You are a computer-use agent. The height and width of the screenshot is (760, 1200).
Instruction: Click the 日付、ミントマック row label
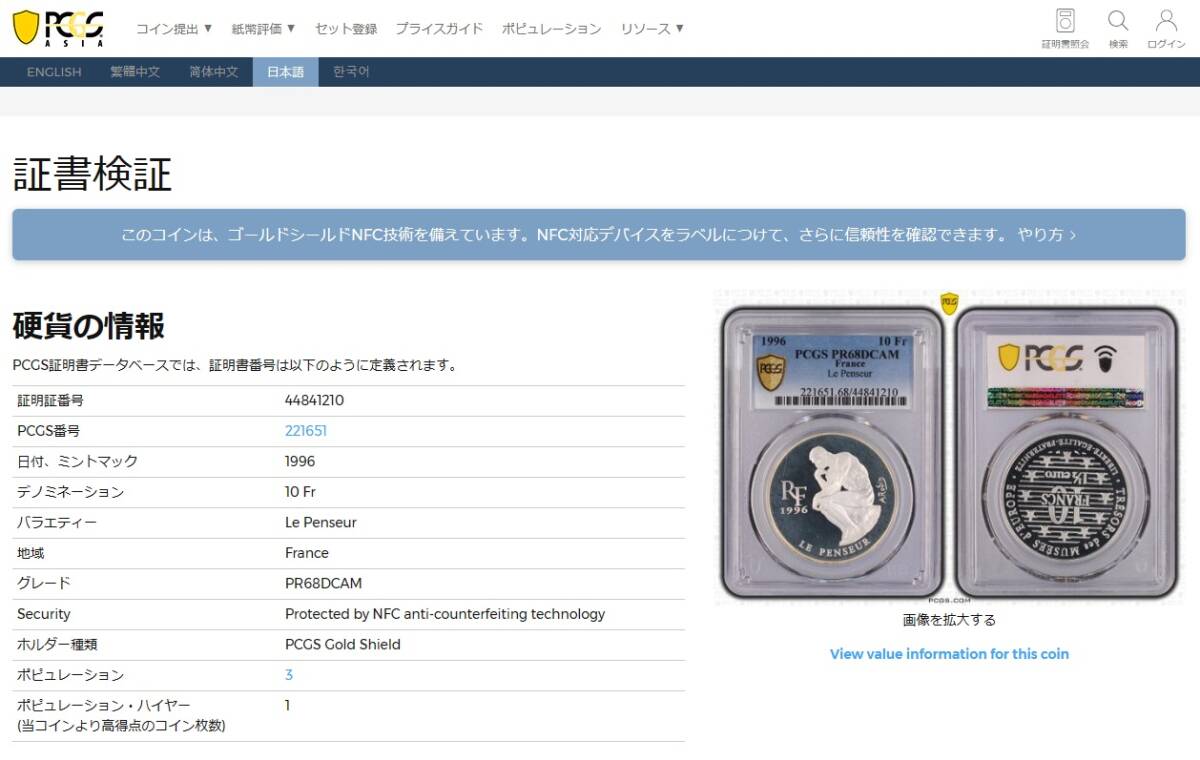point(77,461)
